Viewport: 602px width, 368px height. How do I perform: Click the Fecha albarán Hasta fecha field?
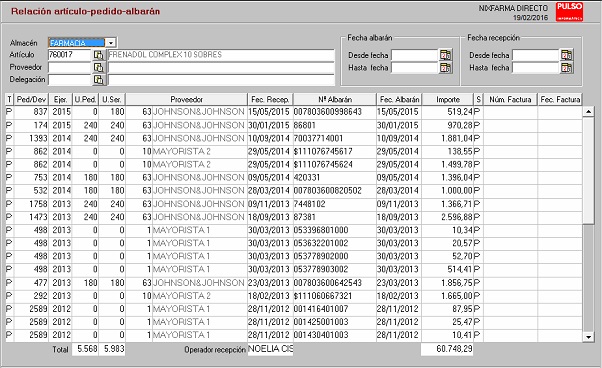(x=415, y=68)
